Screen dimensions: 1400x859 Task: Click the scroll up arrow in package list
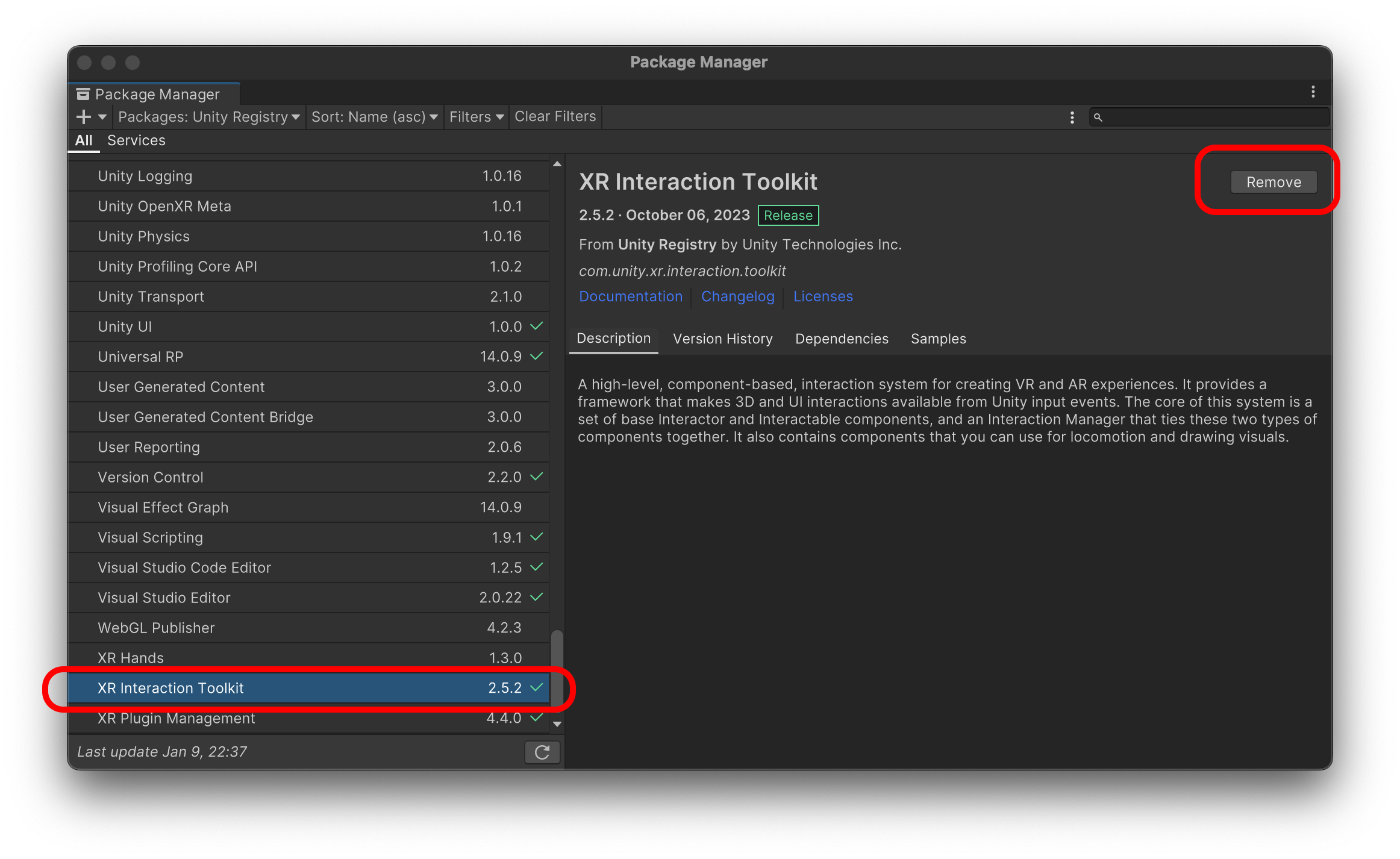557,164
